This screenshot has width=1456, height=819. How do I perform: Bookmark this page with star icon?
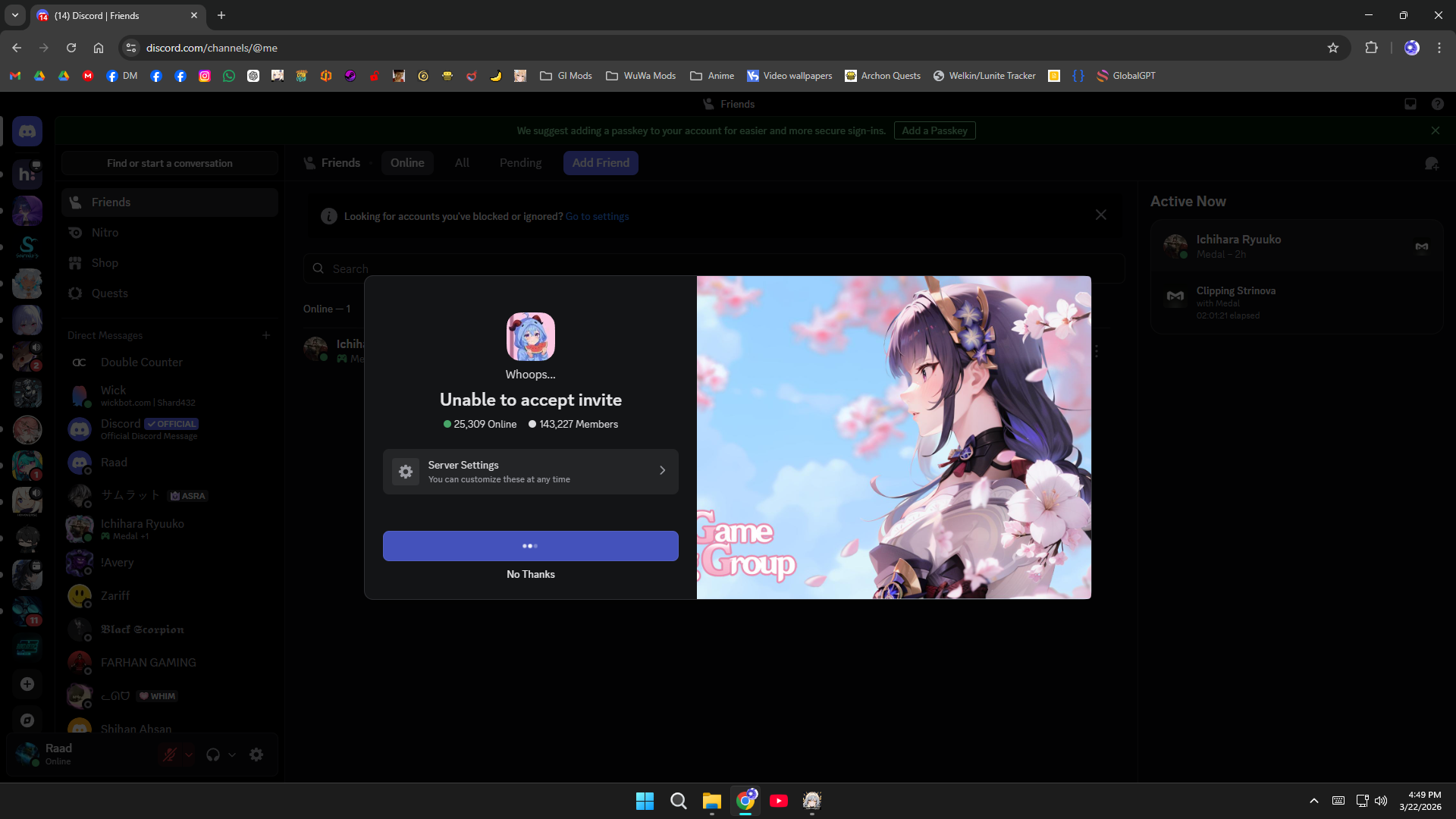tap(1333, 48)
